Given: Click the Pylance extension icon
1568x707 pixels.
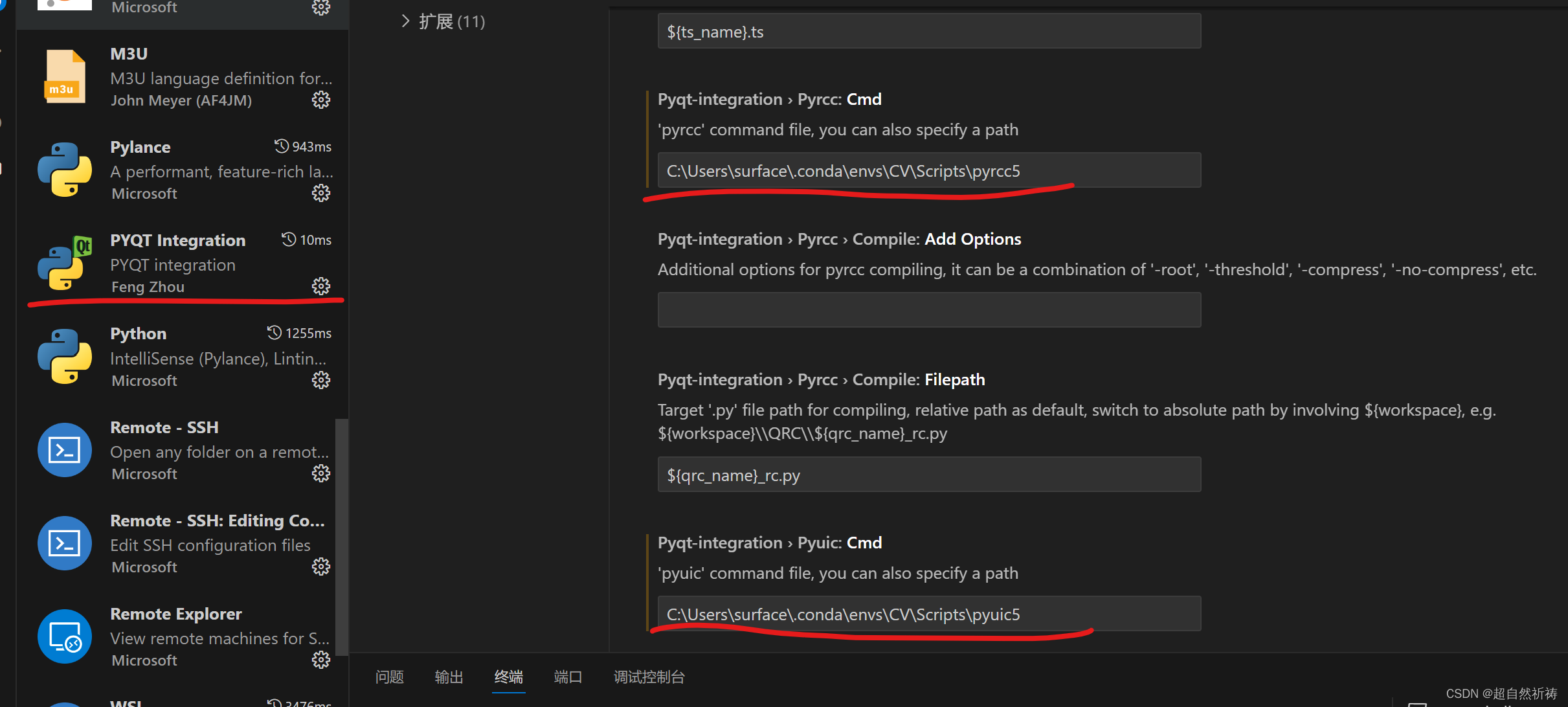Looking at the screenshot, I should (64, 170).
